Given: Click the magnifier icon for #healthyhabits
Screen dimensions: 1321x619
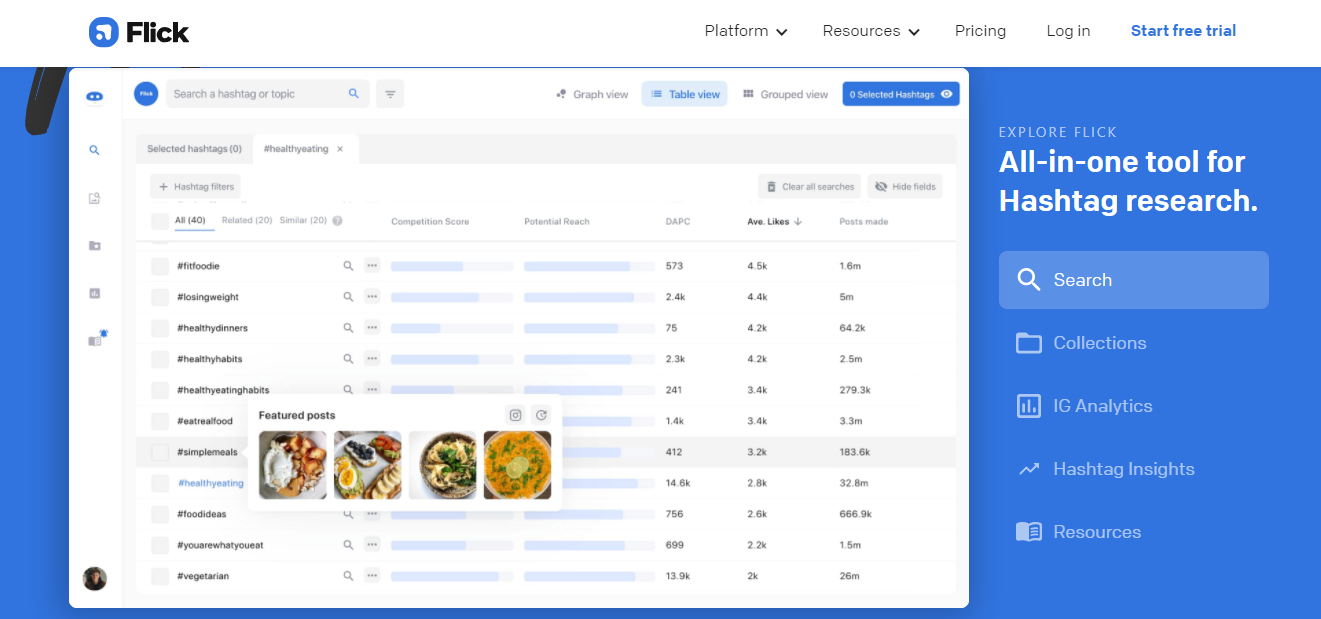Looking at the screenshot, I should pyautogui.click(x=348, y=359).
